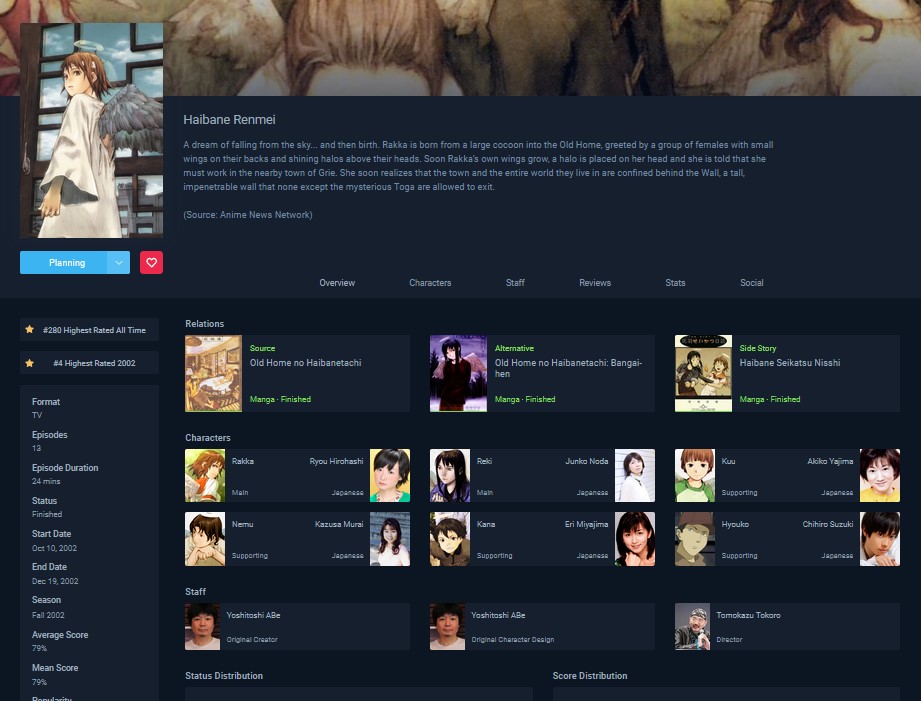The width and height of the screenshot is (921, 701).
Task: Click the Kana character name
Action: [x=486, y=524]
